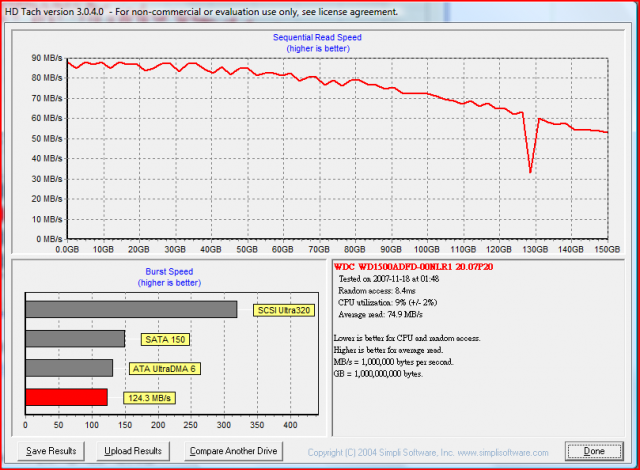Image resolution: width=640 pixels, height=470 pixels.
Task: Click the Burst Speed chart title
Action: (169, 272)
